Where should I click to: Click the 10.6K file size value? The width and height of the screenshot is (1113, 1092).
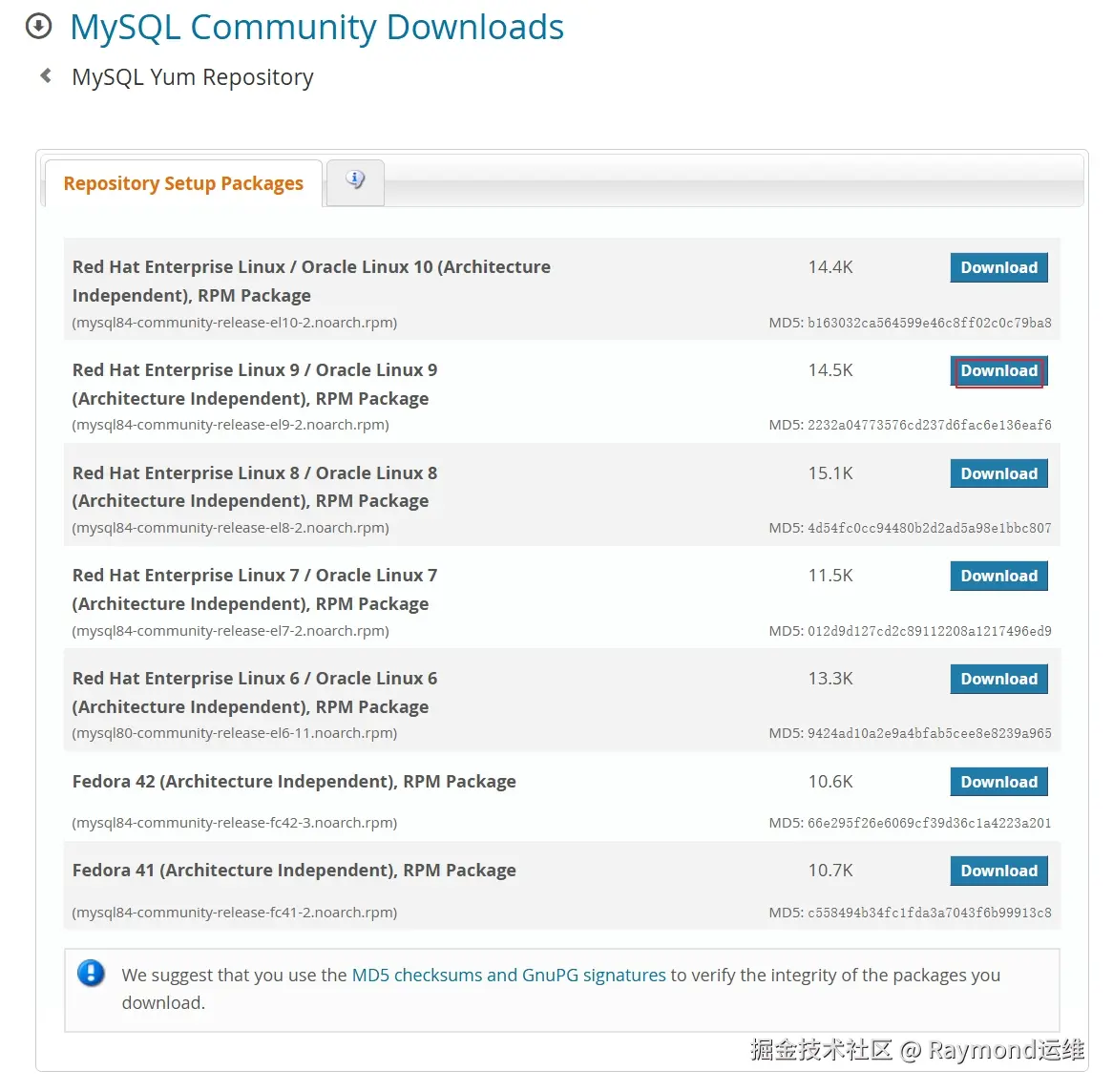click(x=830, y=781)
